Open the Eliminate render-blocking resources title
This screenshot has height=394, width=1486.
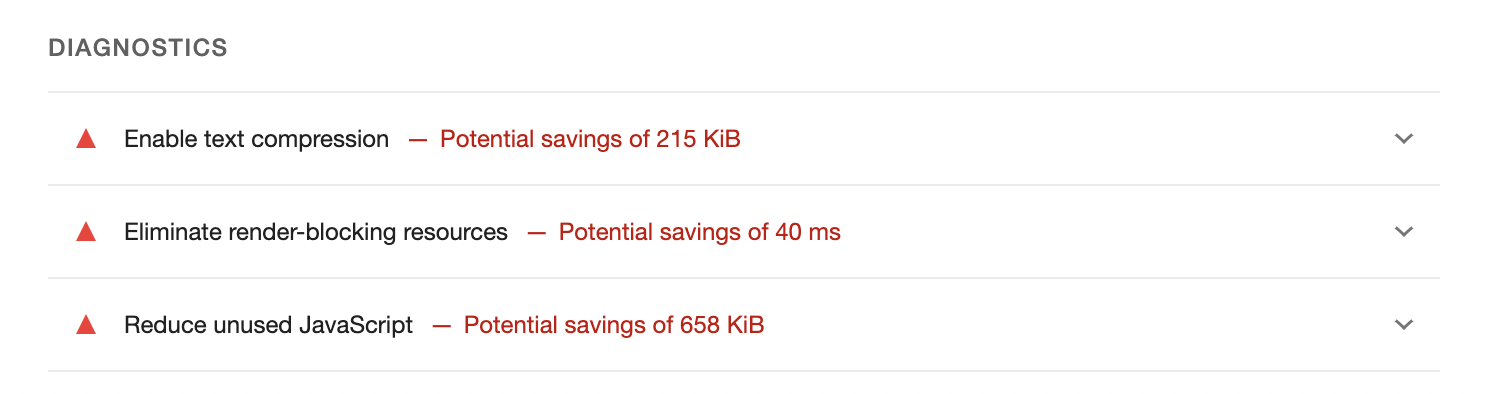316,232
